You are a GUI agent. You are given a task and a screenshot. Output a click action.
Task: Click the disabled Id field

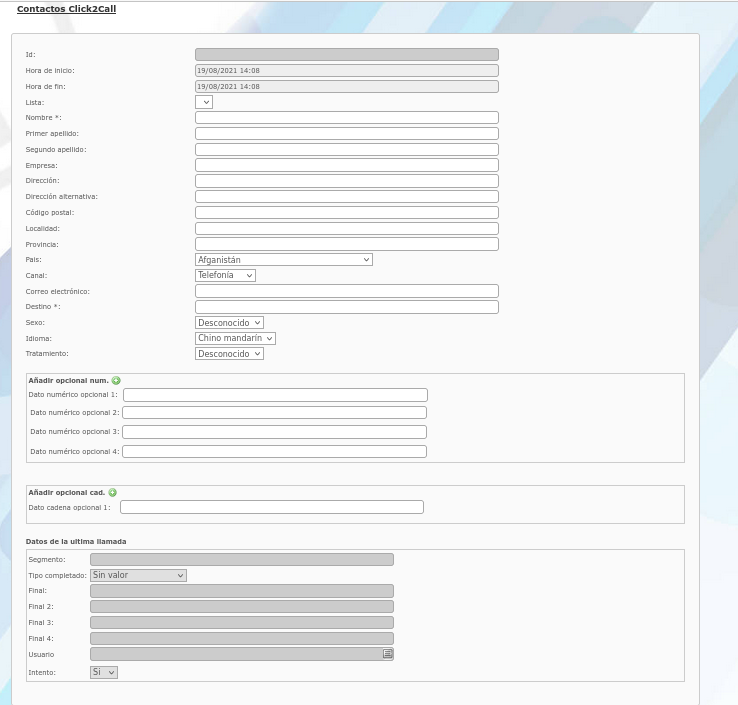pos(347,55)
